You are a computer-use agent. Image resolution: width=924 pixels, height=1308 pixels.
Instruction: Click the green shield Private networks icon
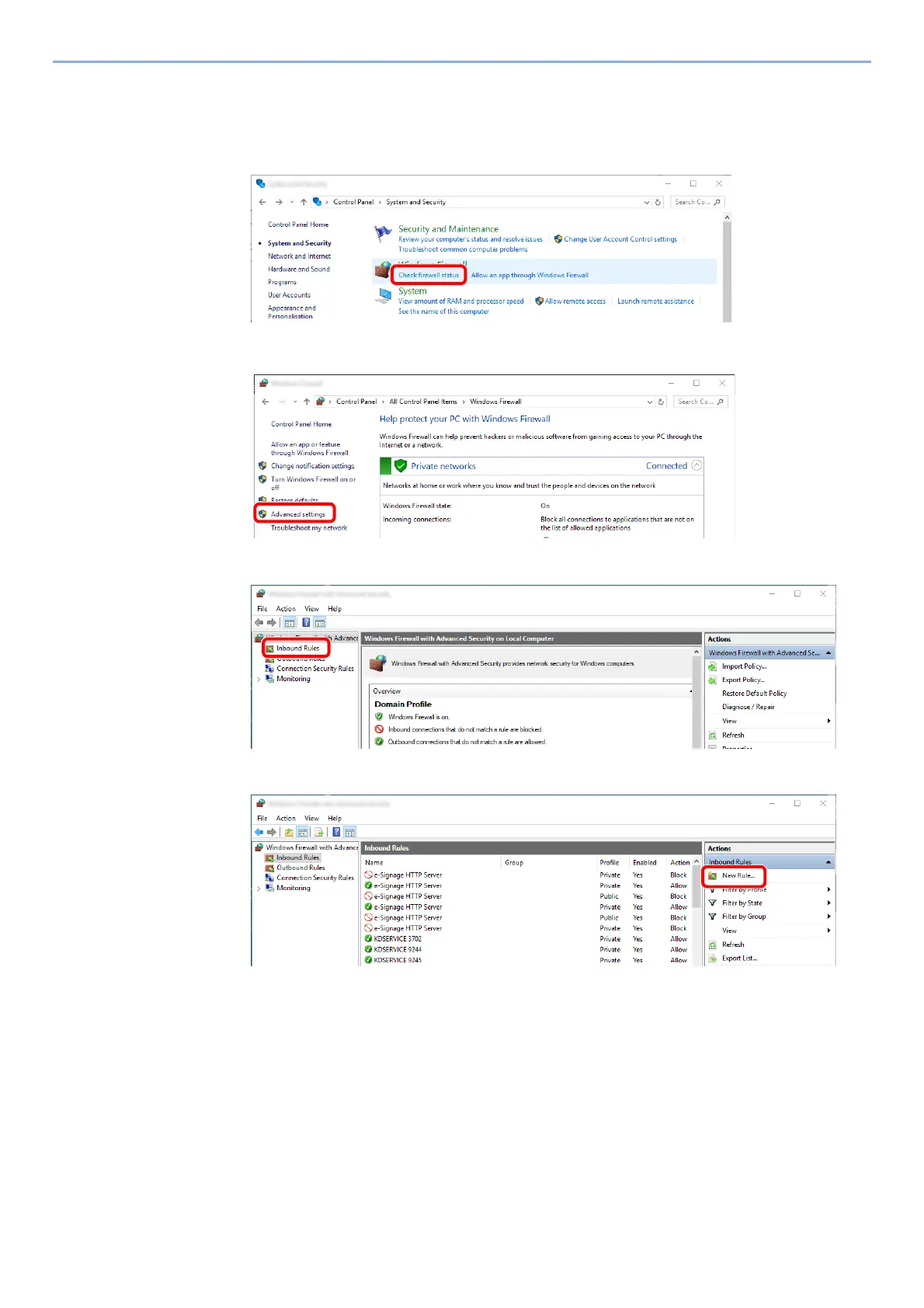(401, 466)
